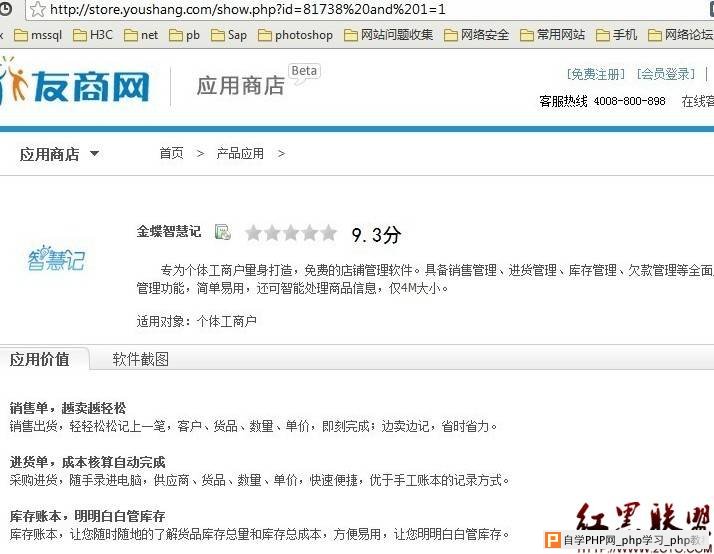The width and height of the screenshot is (714, 554).
Task: Open the pb bookmarks folder
Action: [184, 35]
